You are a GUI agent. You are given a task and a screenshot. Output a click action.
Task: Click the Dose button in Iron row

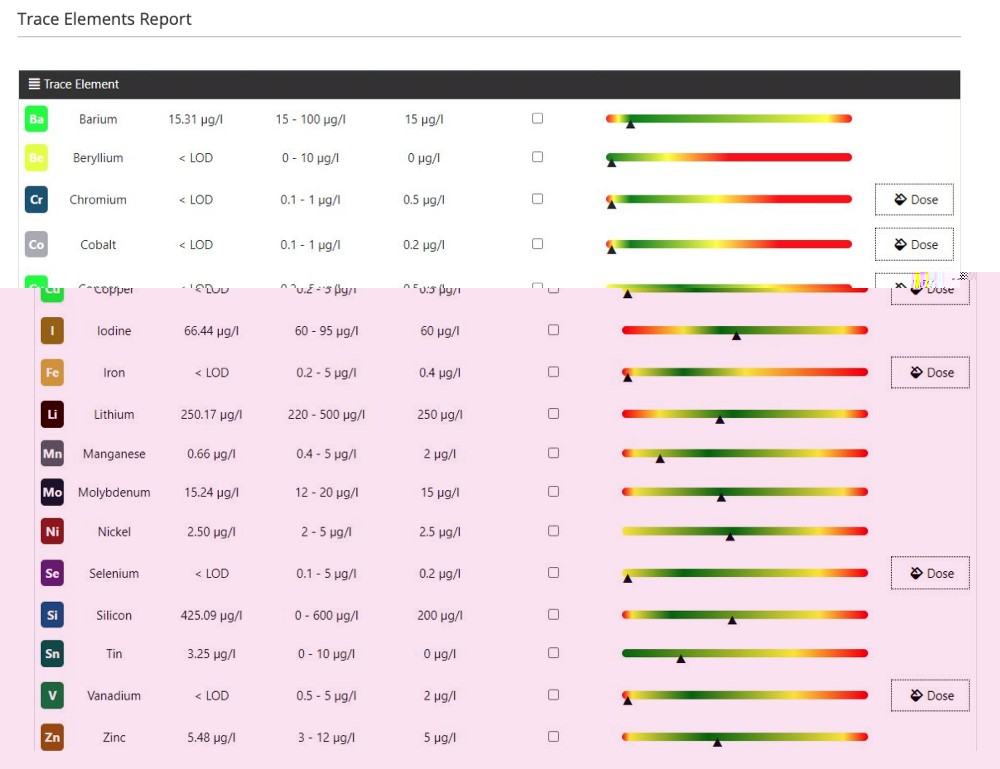pos(930,373)
